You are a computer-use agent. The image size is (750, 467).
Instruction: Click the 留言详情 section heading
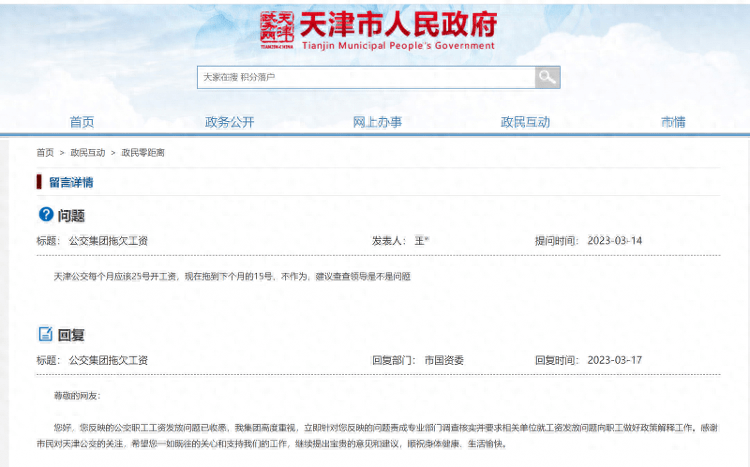point(71,182)
